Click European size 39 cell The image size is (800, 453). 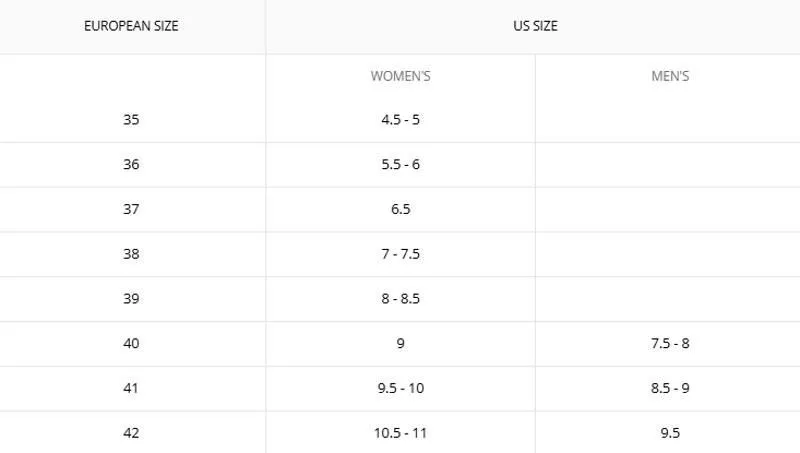point(131,299)
